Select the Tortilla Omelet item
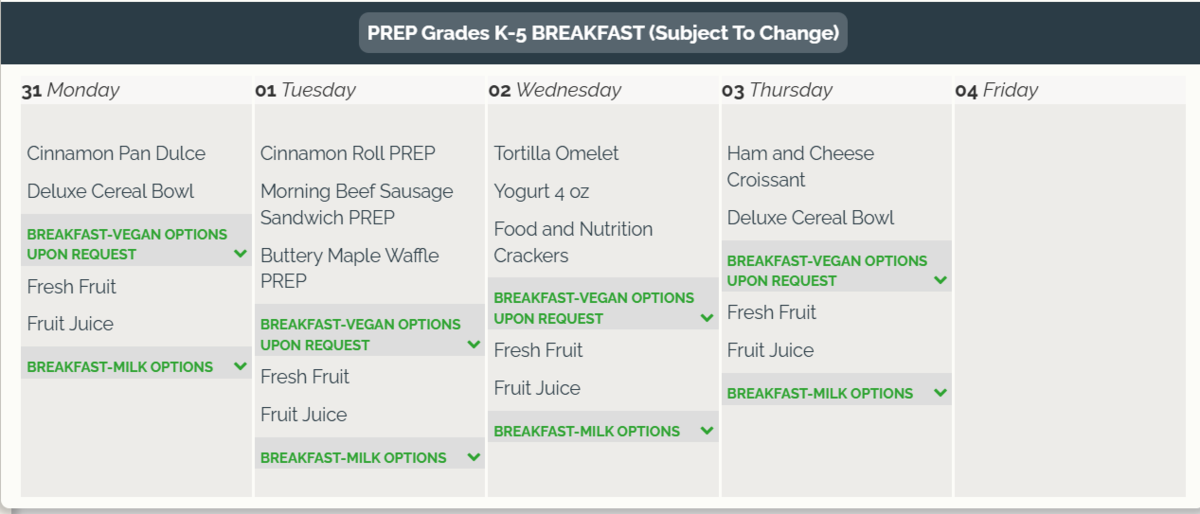The width and height of the screenshot is (1200, 514). 556,153
